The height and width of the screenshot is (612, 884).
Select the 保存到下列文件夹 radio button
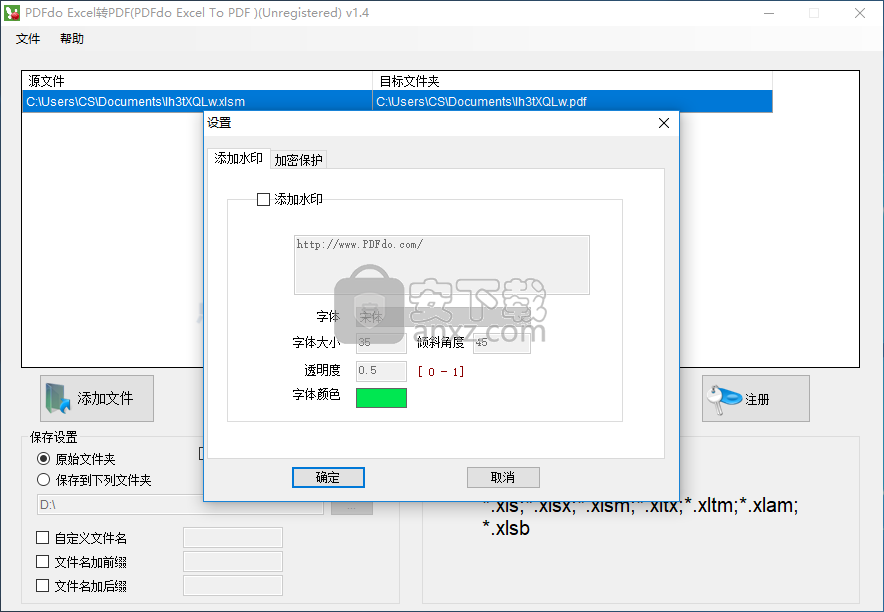43,480
